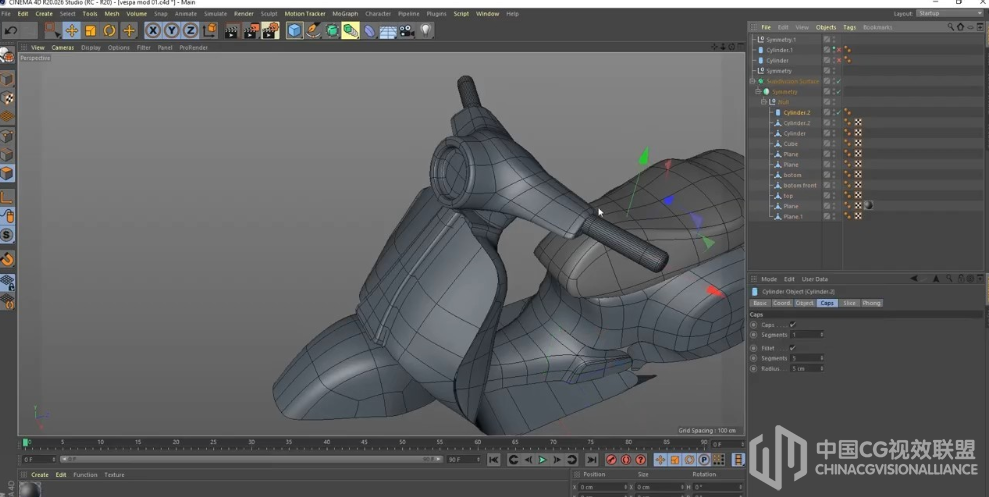Click the Fillet Radius value field

coord(807,368)
